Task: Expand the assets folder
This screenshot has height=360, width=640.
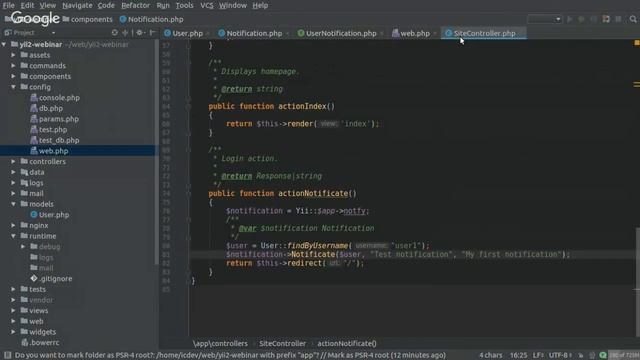Action: pyautogui.click(x=13, y=55)
